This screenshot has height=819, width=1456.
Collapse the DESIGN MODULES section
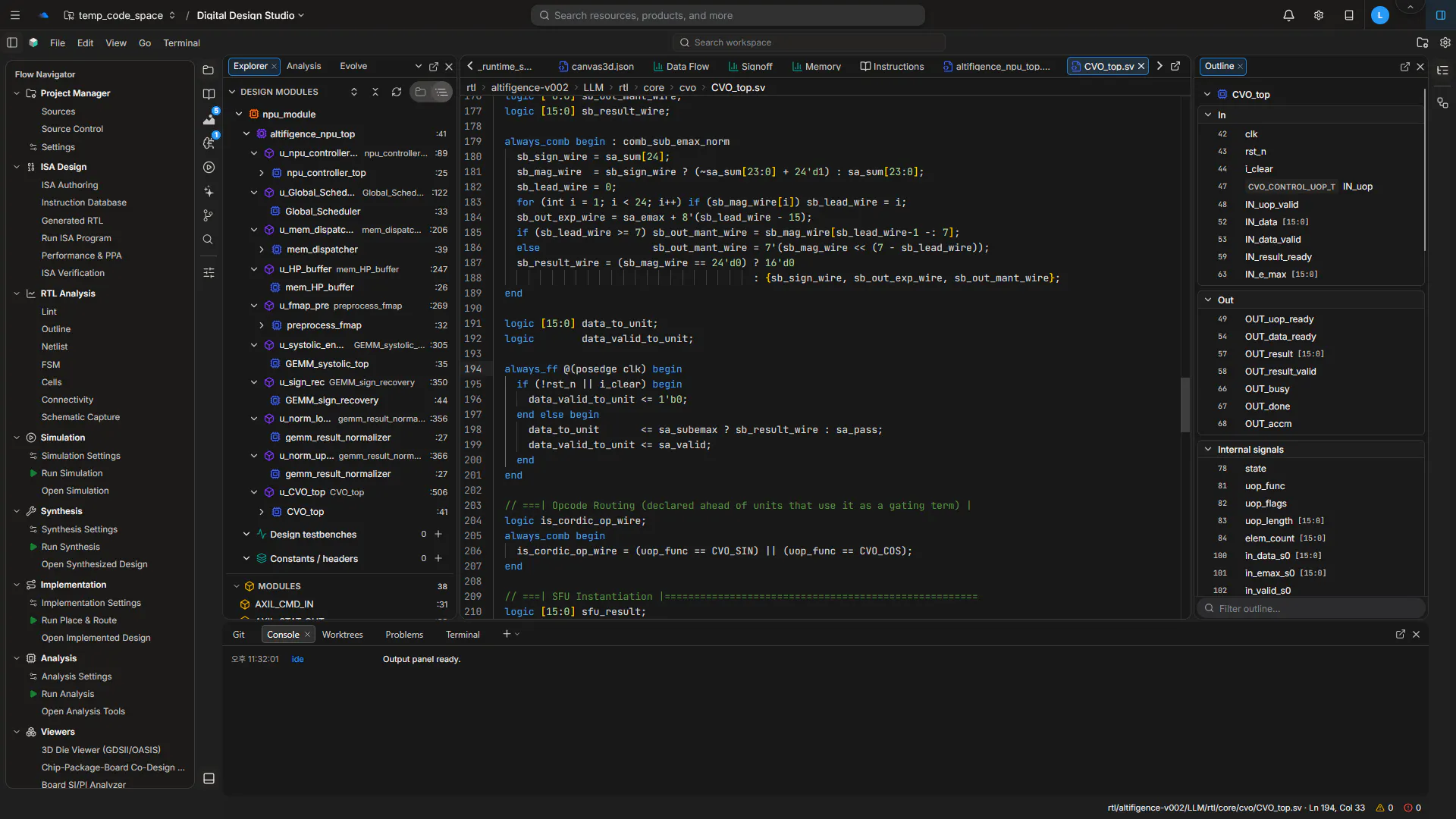pos(232,92)
